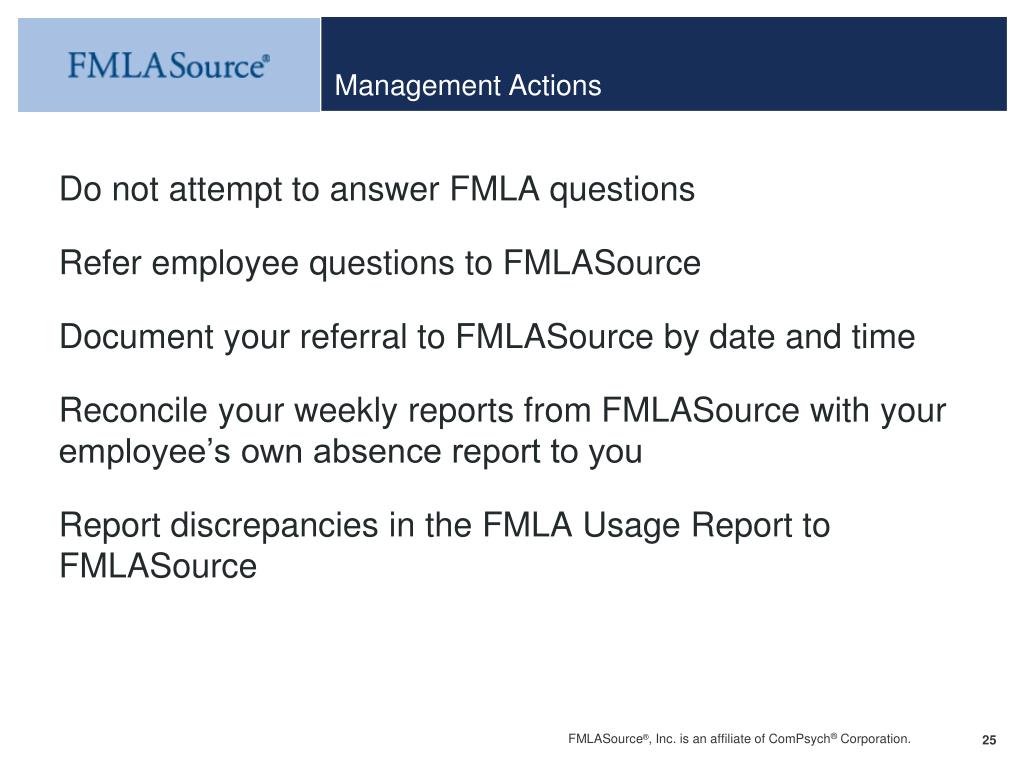Click the FMLASource logo in the header
1024x768 pixels.
coord(168,66)
